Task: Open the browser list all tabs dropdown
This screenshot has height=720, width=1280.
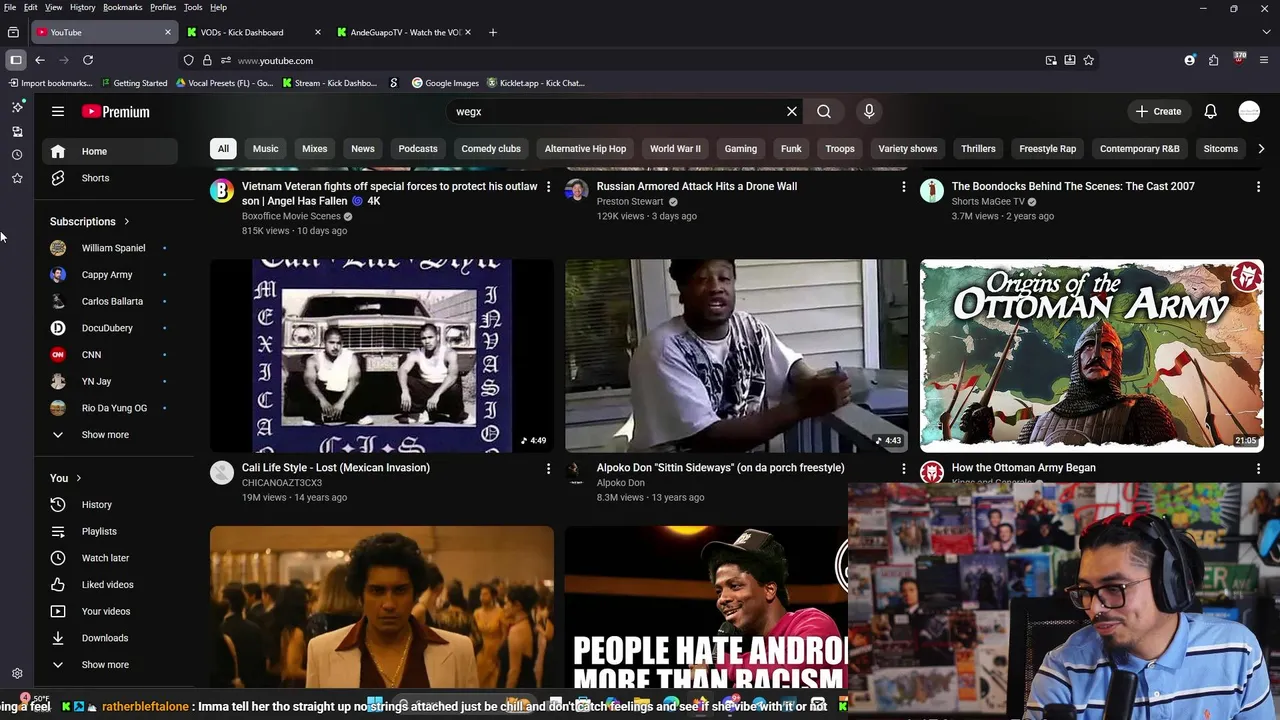Action: 1266,32
